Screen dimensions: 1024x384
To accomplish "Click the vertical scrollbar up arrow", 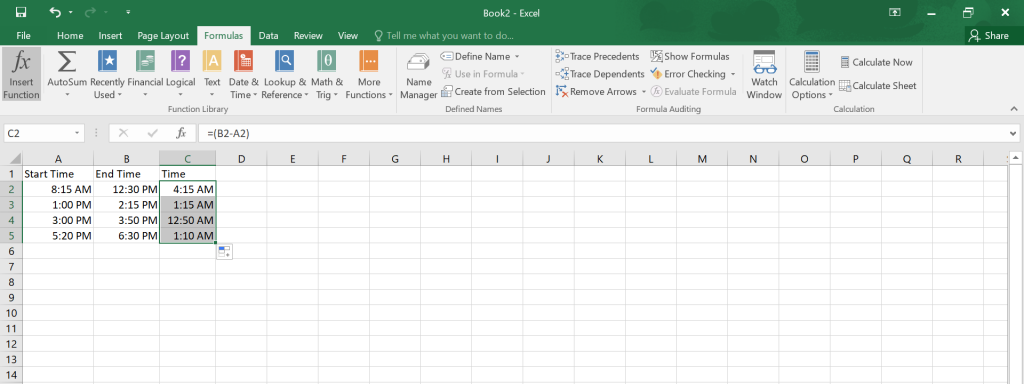I will (1015, 158).
